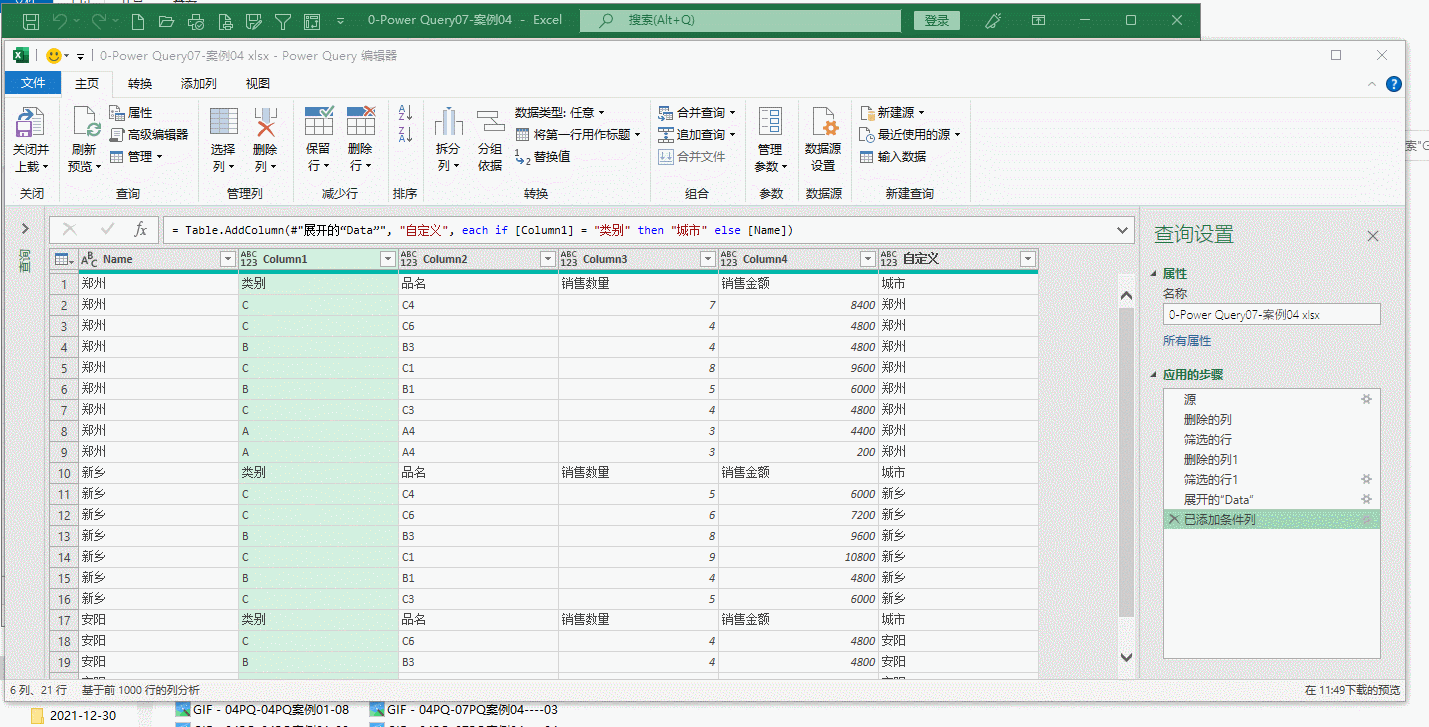
Task: Click the data grid vertical scrollbar down arrow
Action: 1126,657
